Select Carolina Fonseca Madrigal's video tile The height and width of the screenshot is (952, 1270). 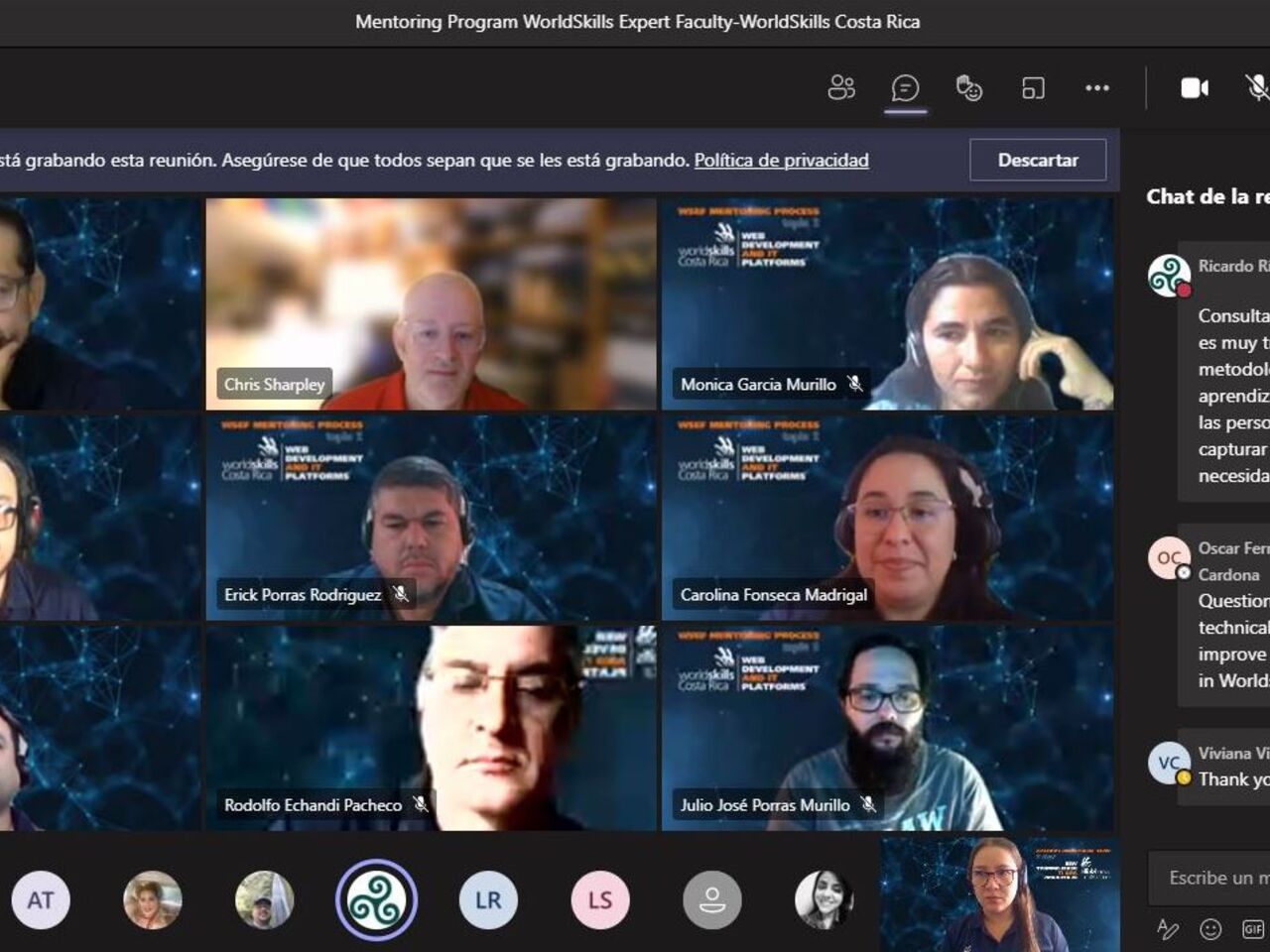[887, 517]
